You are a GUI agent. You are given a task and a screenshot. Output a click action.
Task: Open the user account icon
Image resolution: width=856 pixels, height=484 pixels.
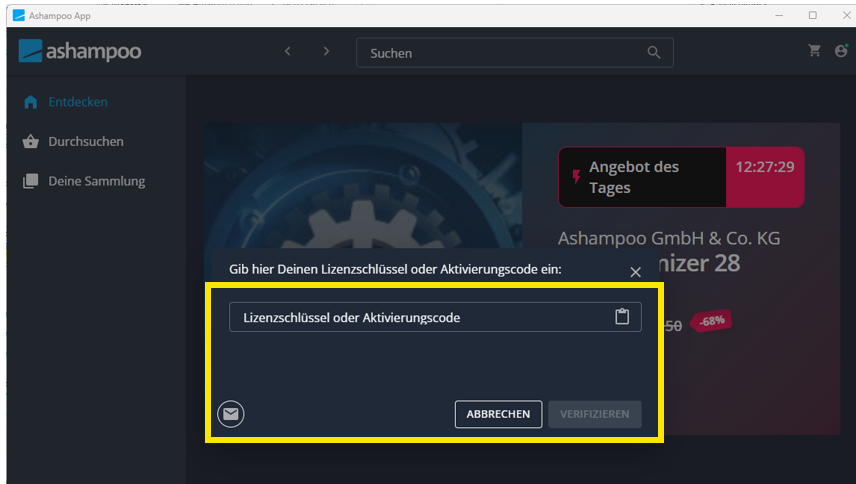[841, 51]
